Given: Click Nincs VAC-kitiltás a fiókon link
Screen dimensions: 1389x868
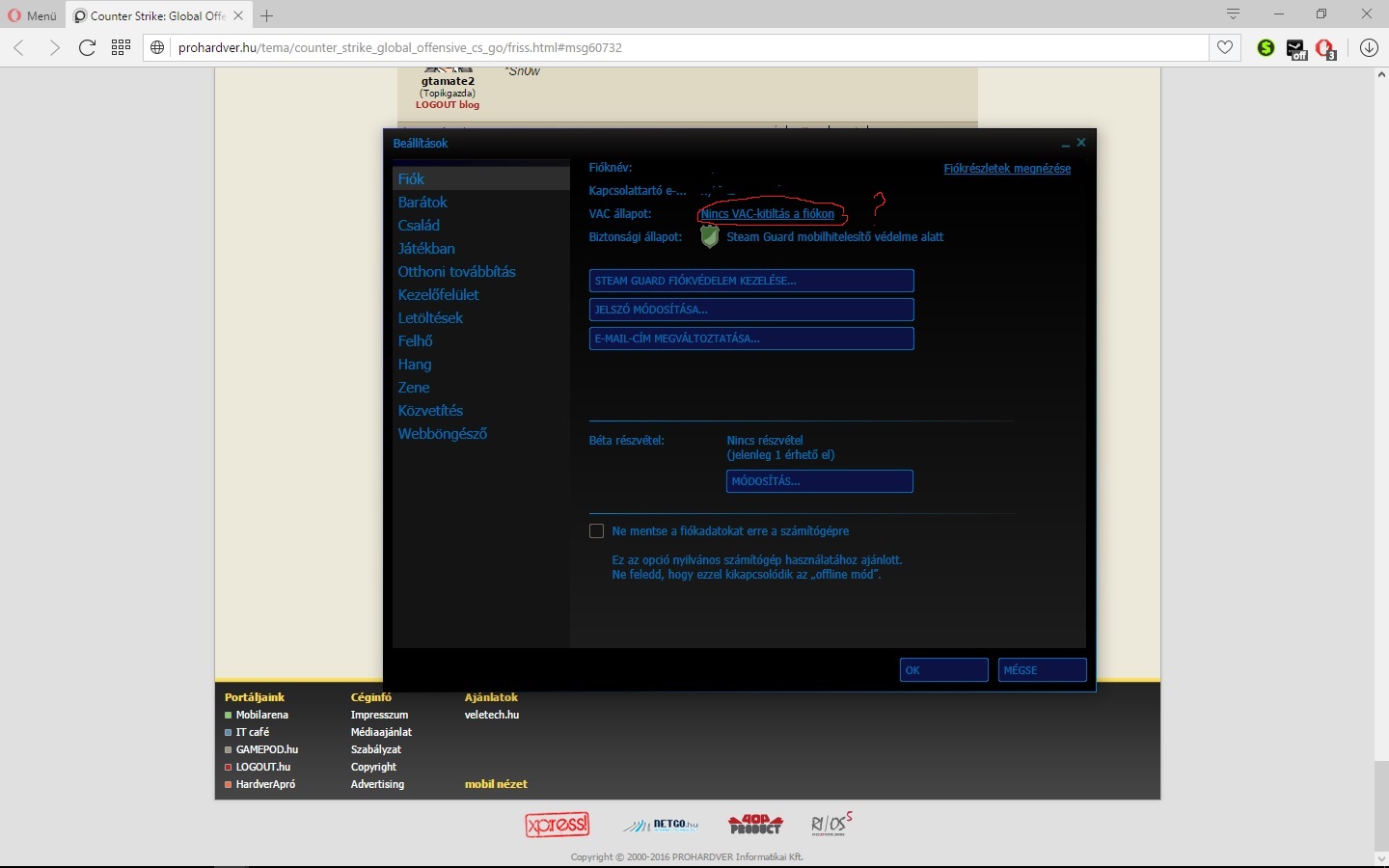Looking at the screenshot, I should point(768,213).
